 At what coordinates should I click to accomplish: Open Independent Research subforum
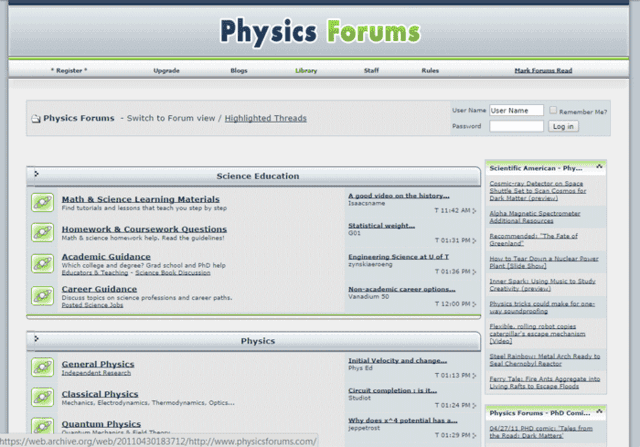coord(96,373)
